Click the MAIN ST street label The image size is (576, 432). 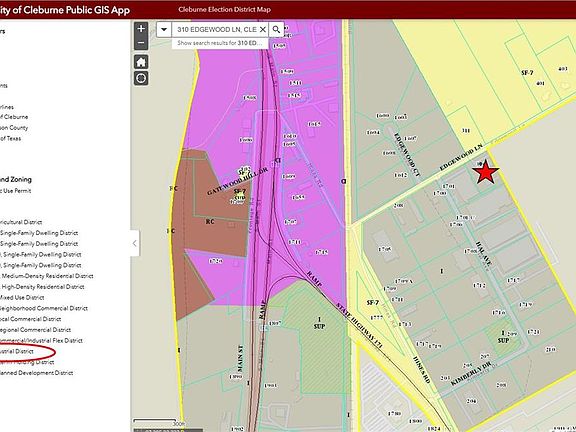(241, 358)
